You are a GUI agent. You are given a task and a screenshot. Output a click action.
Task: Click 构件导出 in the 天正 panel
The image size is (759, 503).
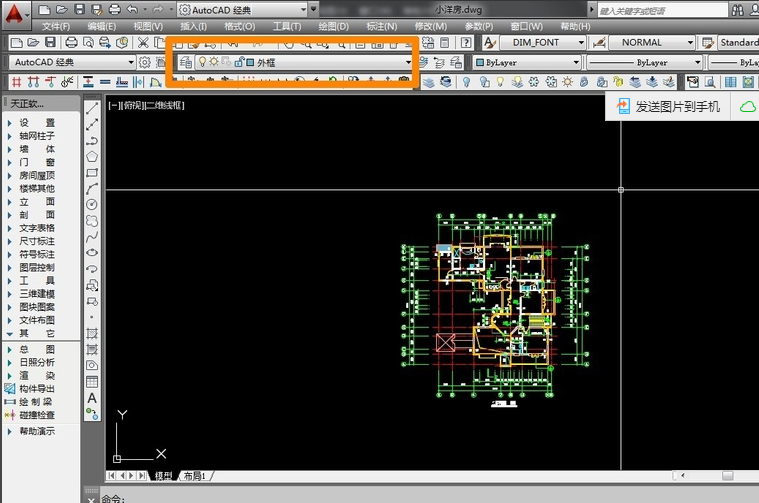point(30,388)
